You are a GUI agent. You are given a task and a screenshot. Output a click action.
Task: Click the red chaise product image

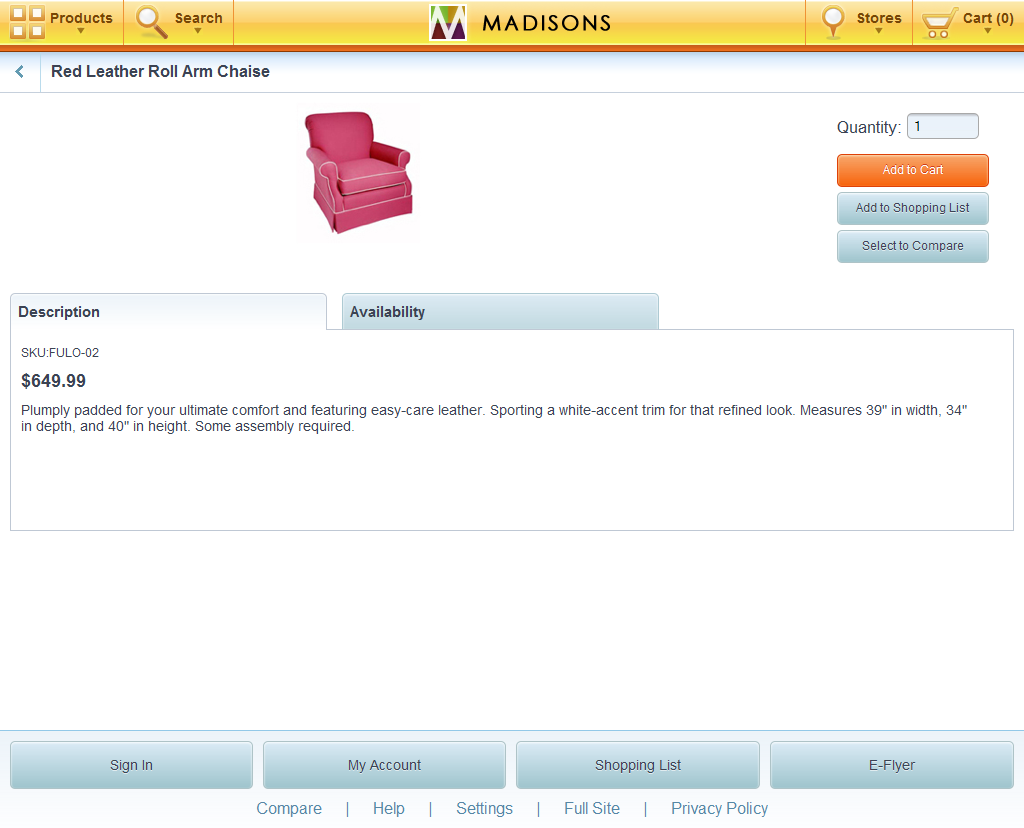(x=357, y=172)
